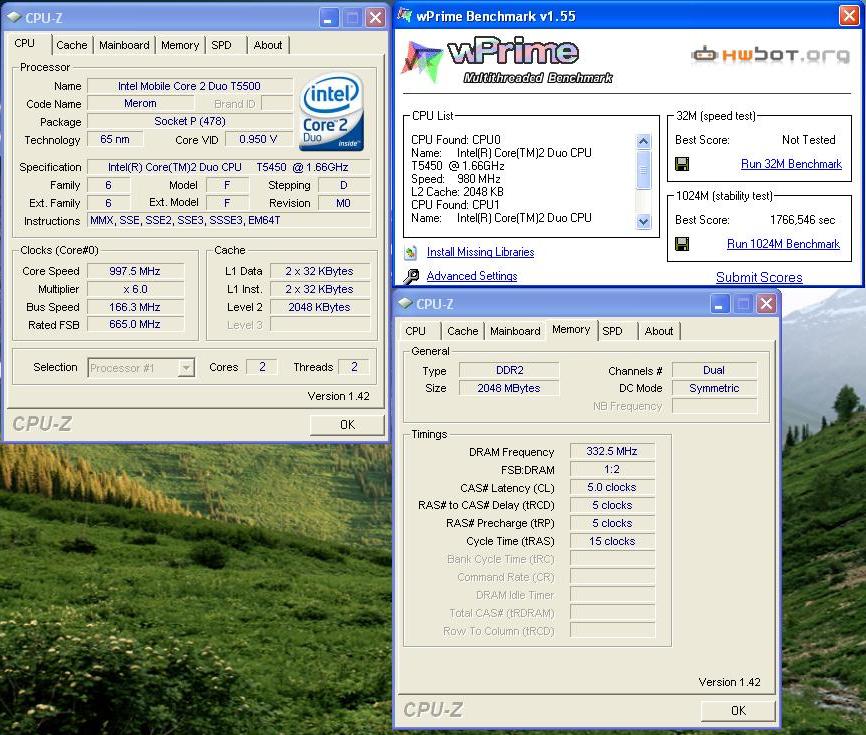866x735 pixels.
Task: Start the Run 1024M Benchmark link
Action: (x=783, y=244)
